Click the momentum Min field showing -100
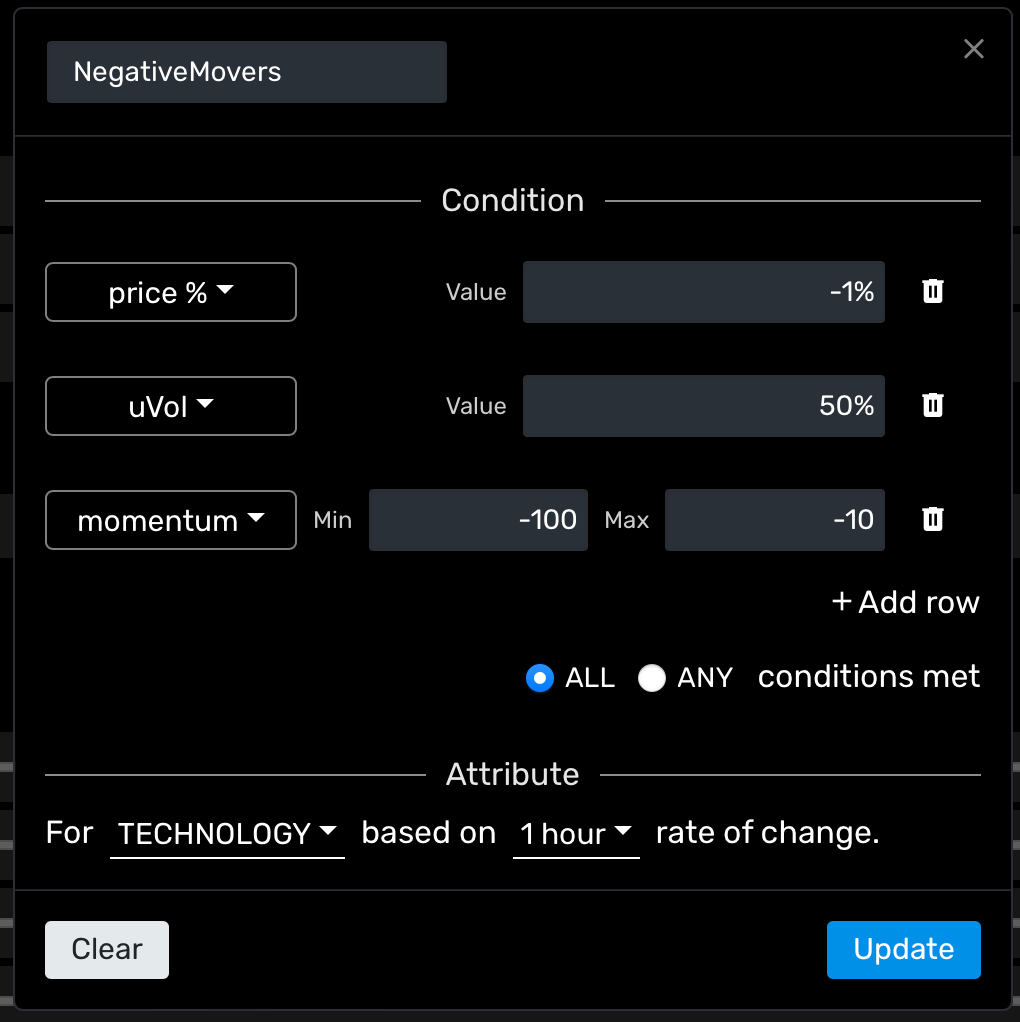The image size is (1020, 1022). (x=478, y=520)
